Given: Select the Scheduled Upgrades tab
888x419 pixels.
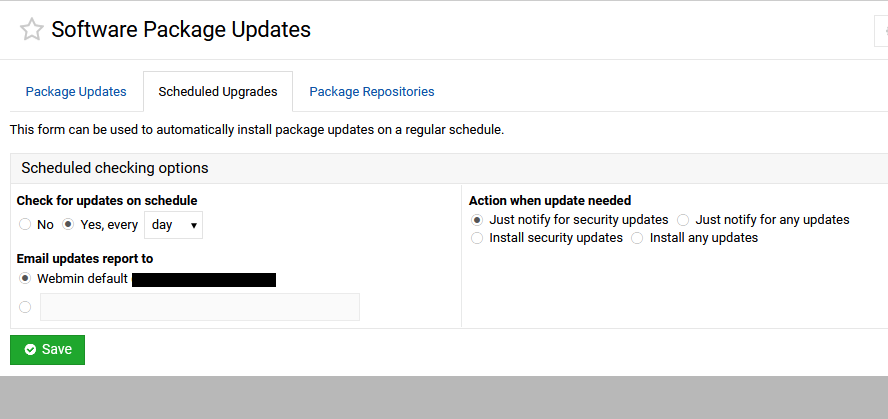Looking at the screenshot, I should coord(218,92).
